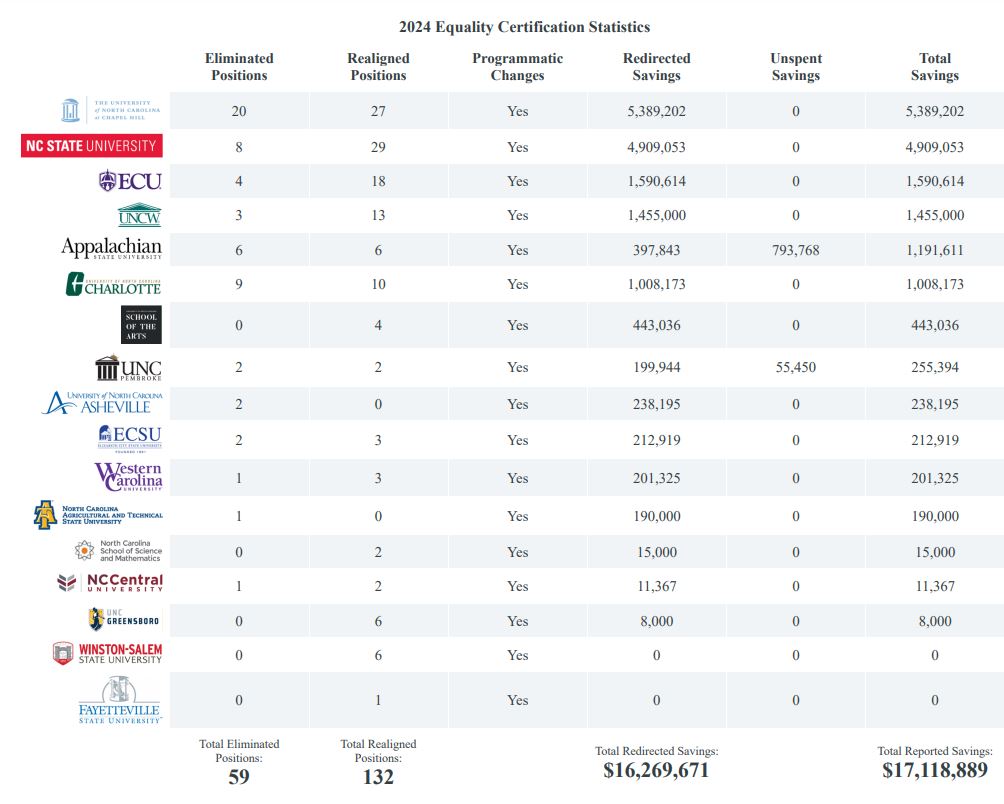Click the UNC Chapel Hill logo
The width and height of the screenshot is (1004, 804).
[110, 111]
